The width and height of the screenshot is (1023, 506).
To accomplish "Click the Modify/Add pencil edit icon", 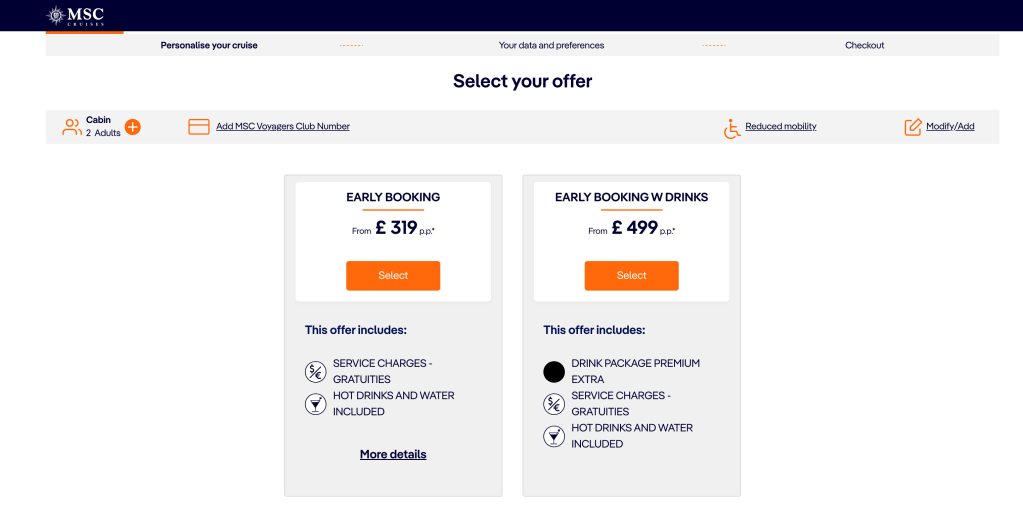I will [913, 127].
